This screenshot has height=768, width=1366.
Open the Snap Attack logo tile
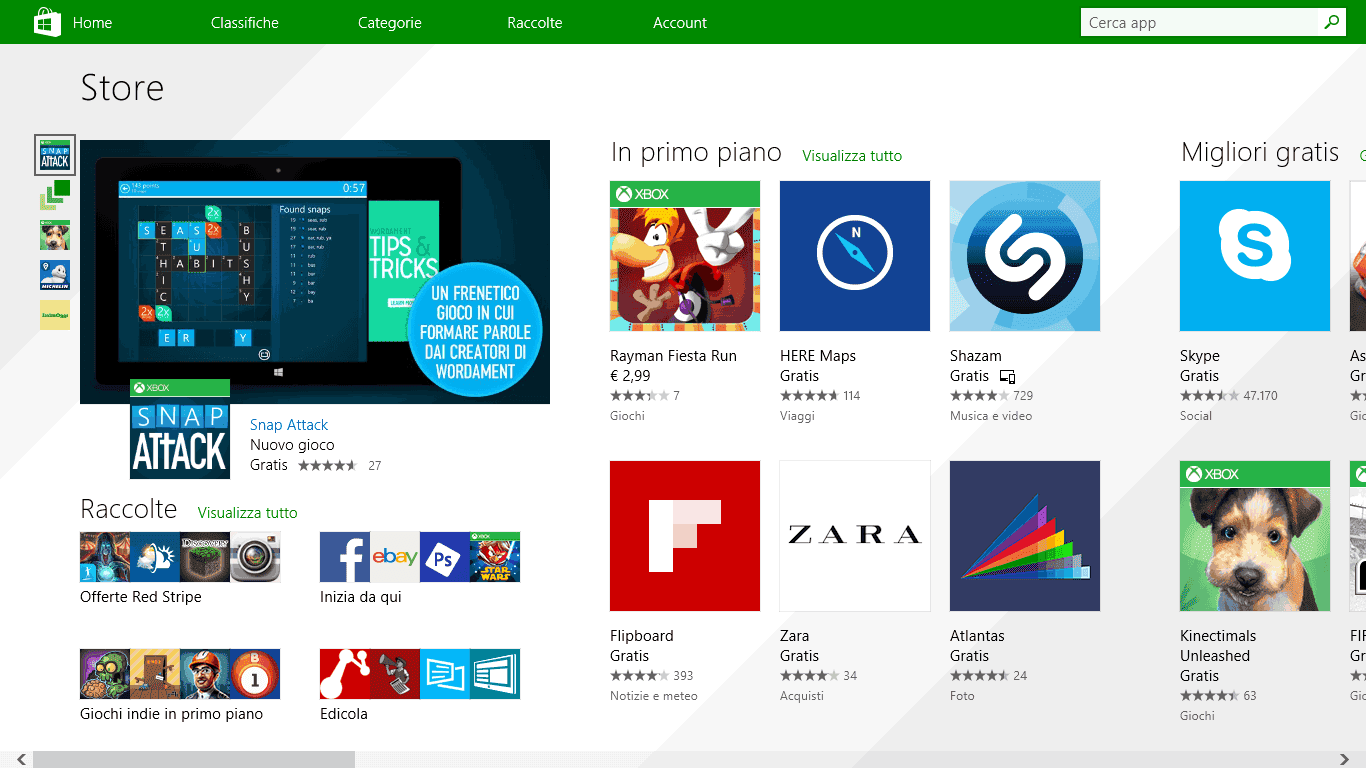(180, 429)
